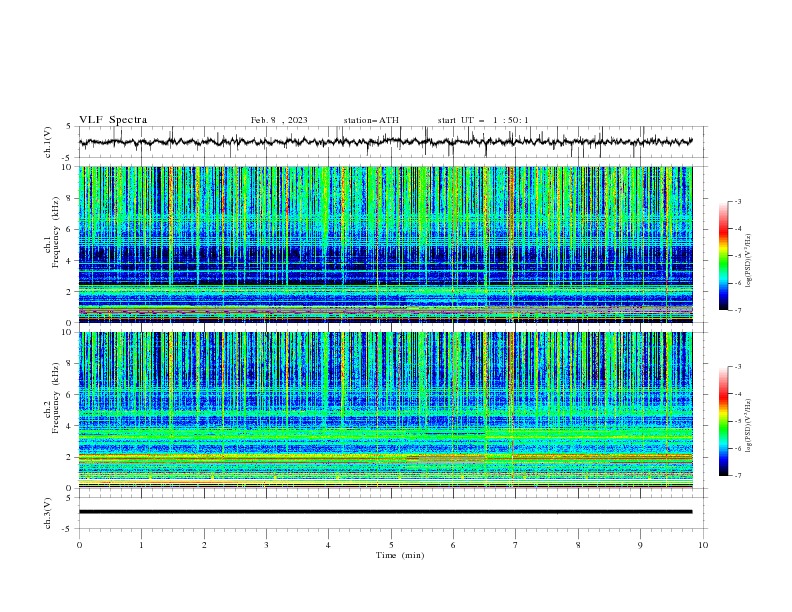
Task: Click the "5" tick on the time axis
Action: (x=391, y=545)
